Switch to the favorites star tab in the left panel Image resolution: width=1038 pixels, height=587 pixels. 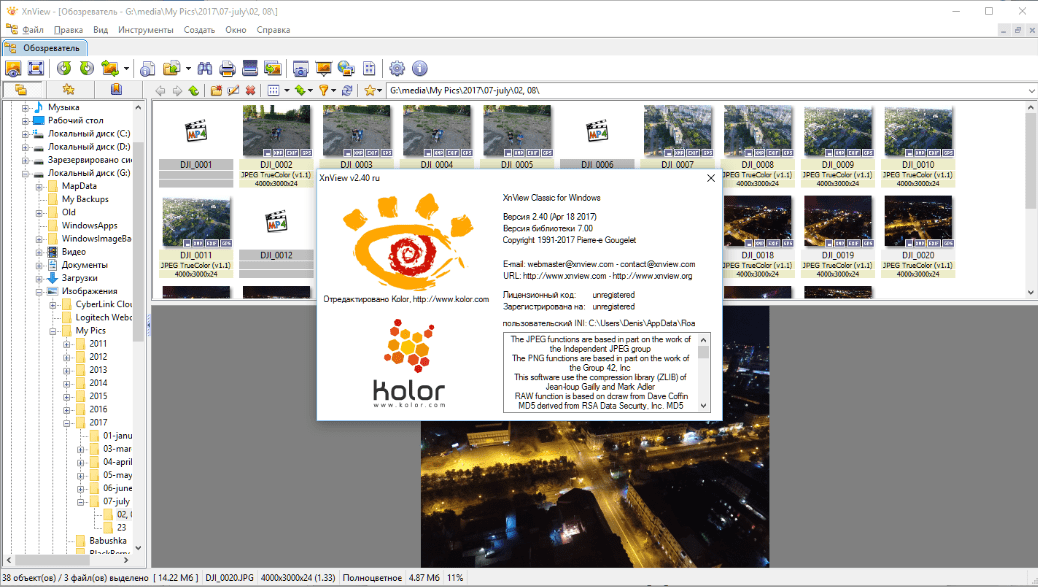(x=68, y=90)
